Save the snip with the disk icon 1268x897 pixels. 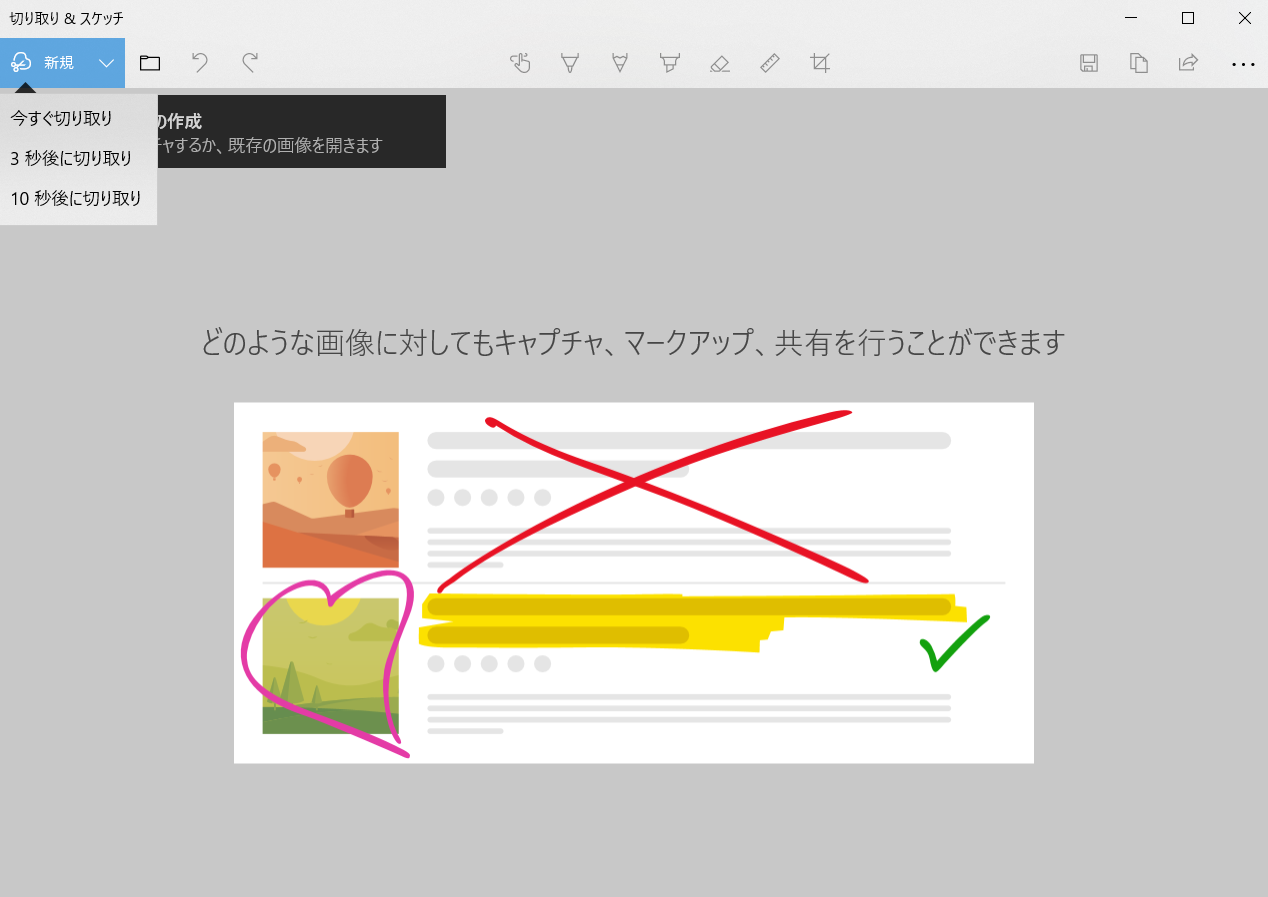click(x=1088, y=63)
